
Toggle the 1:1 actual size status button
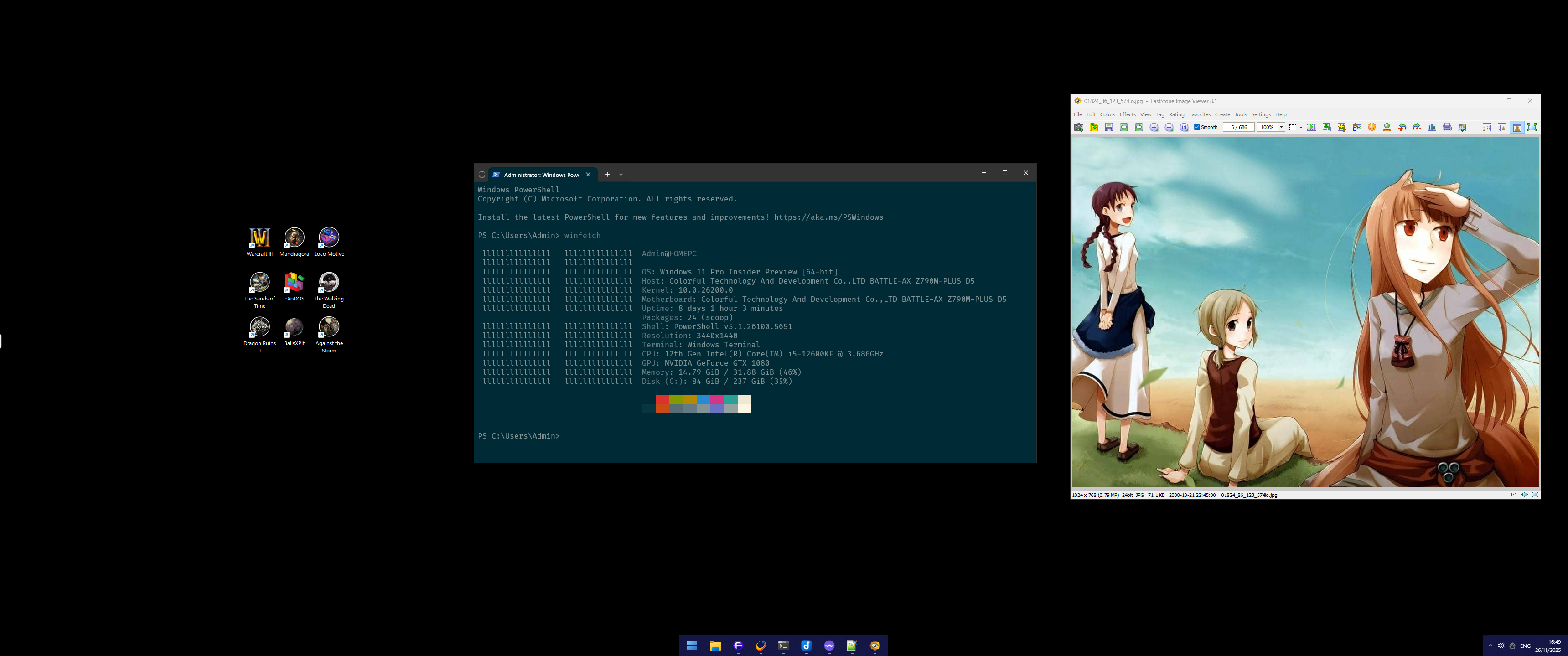coord(1513,495)
